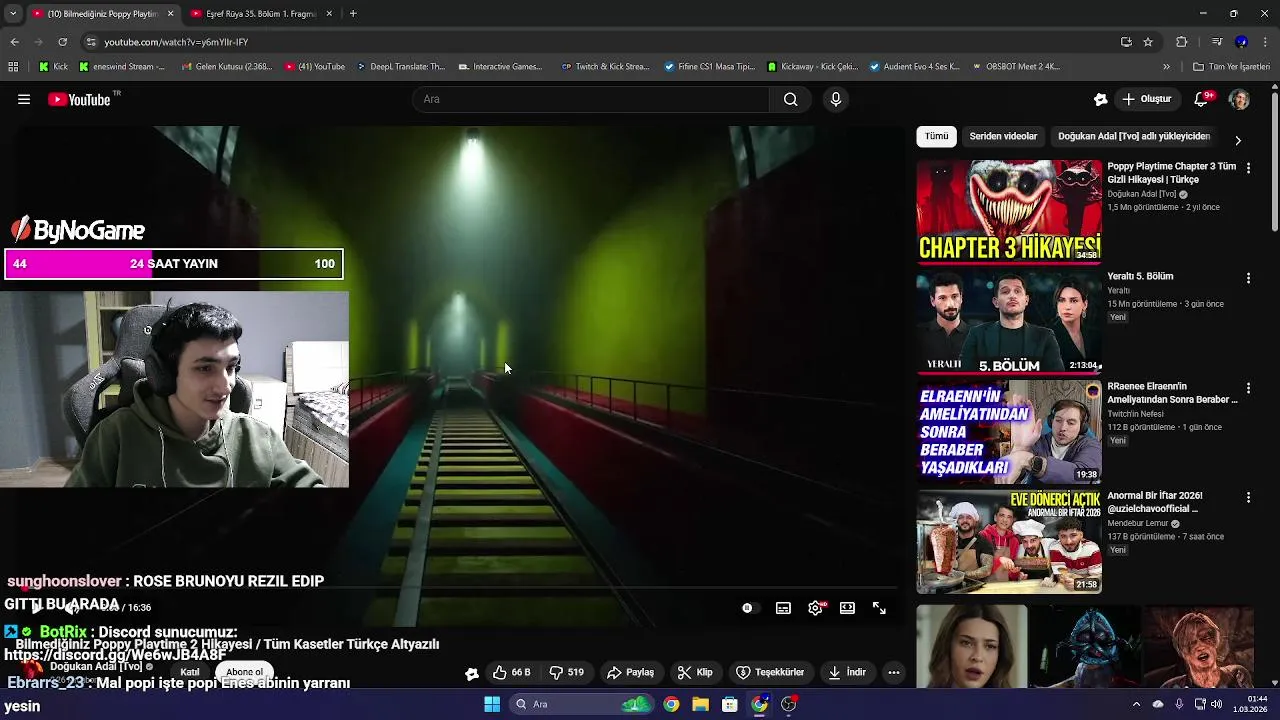Subscribe with the Abone ol button
Viewport: 1280px width, 720px height.
click(245, 673)
